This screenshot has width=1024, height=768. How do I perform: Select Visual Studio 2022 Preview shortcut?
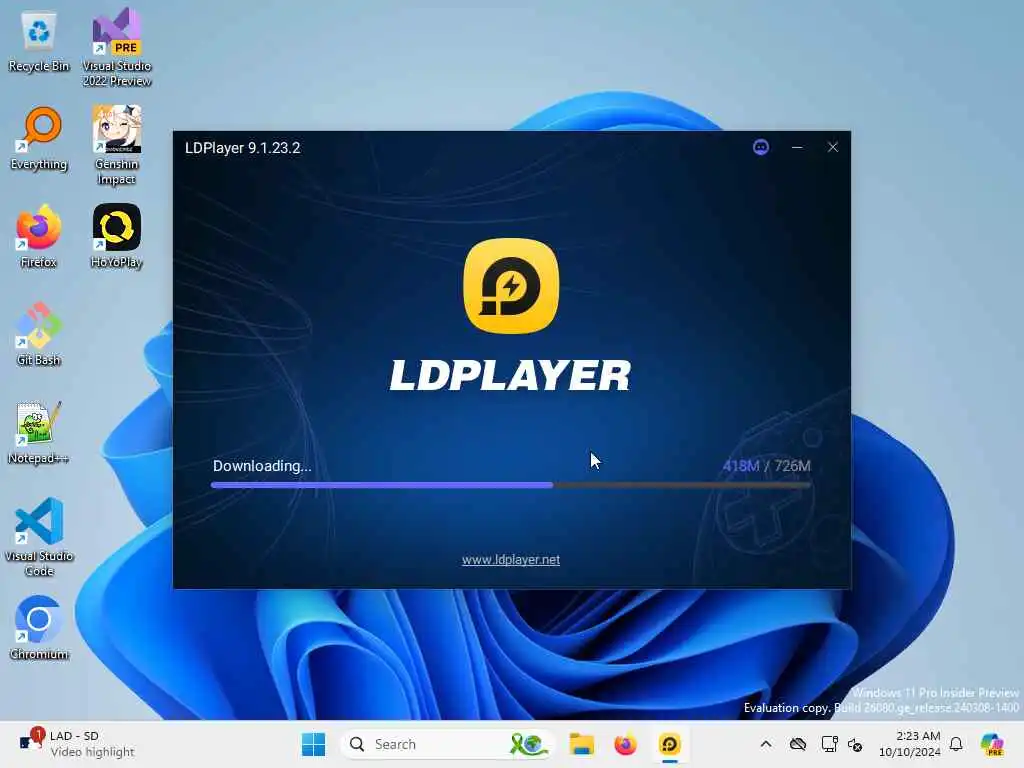pos(117,48)
